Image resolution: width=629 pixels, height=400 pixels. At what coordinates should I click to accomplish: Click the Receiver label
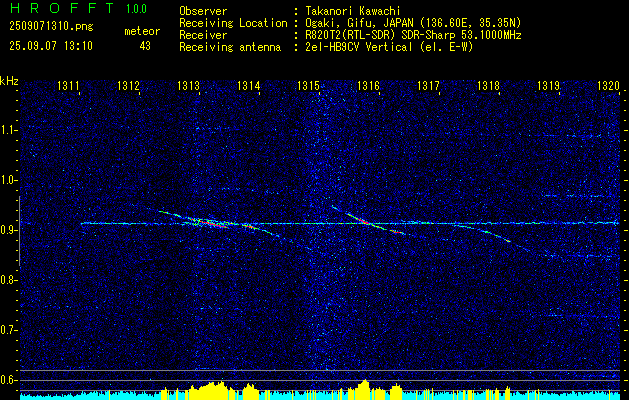coord(203,35)
